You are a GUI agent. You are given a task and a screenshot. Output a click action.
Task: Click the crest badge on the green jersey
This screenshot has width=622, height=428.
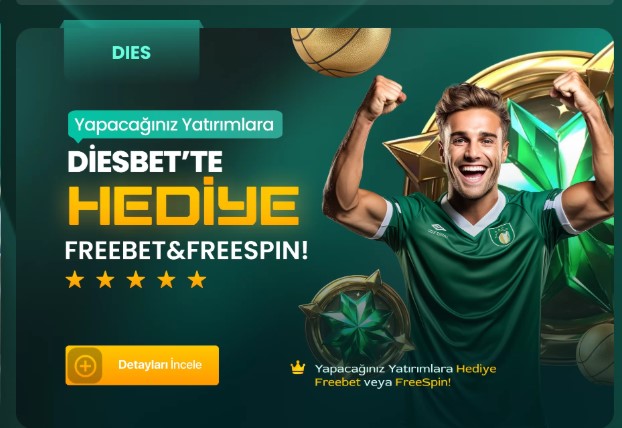point(500,234)
